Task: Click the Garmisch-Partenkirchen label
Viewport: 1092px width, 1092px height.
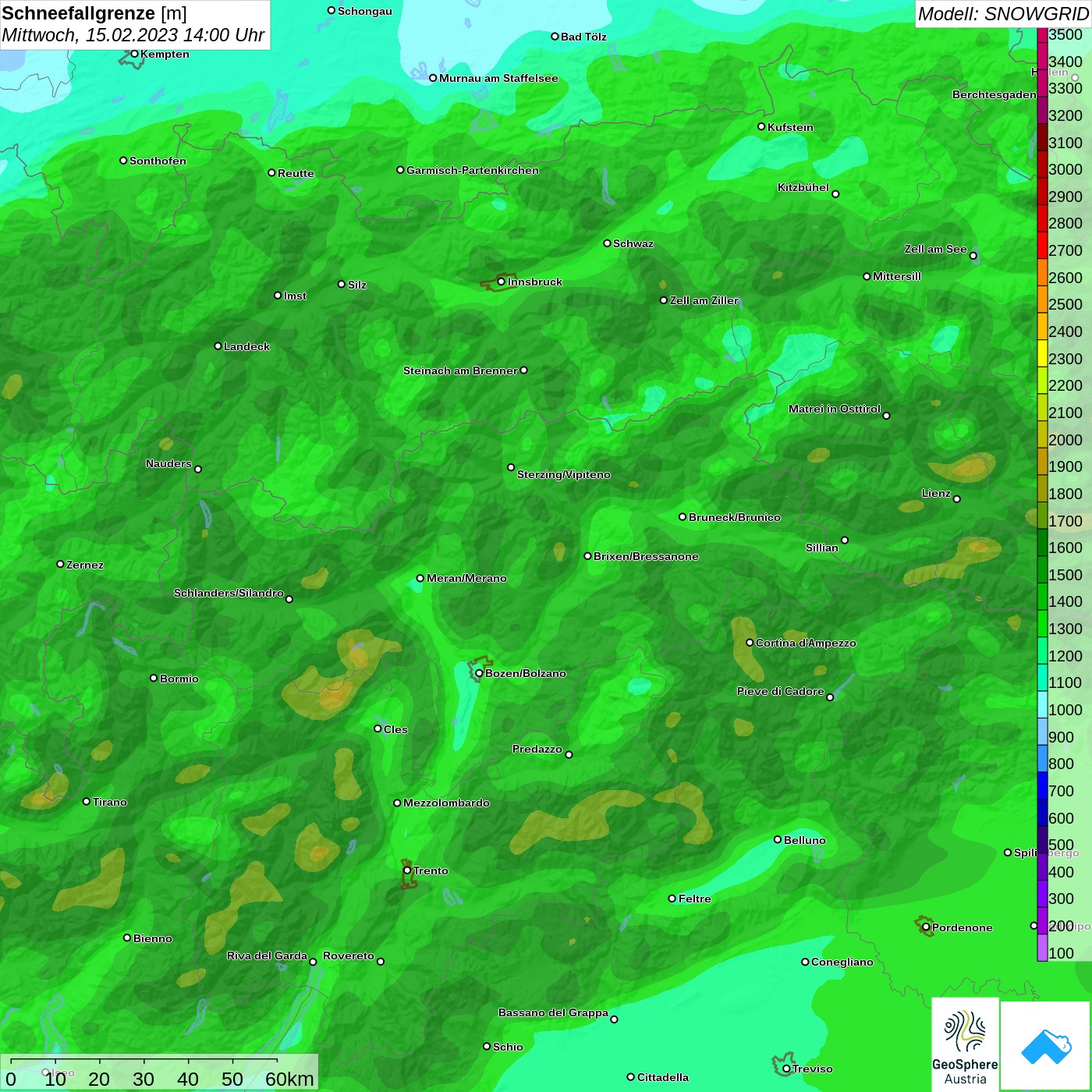Action: (473, 170)
